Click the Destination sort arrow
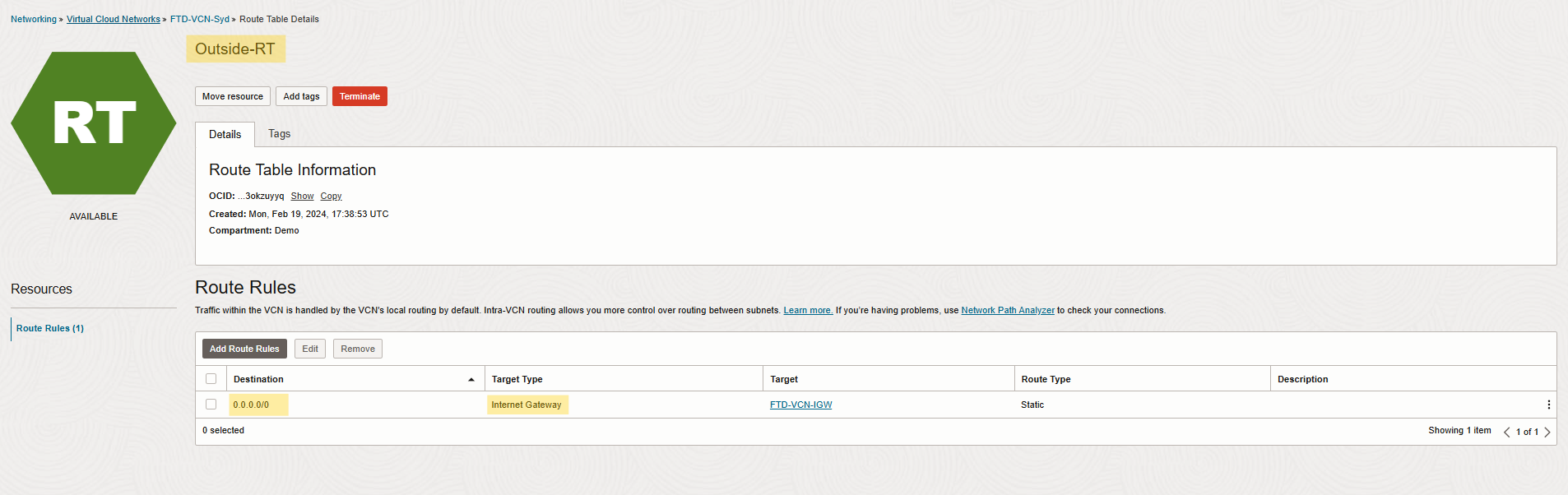This screenshot has height=495, width=1568. tap(471, 379)
